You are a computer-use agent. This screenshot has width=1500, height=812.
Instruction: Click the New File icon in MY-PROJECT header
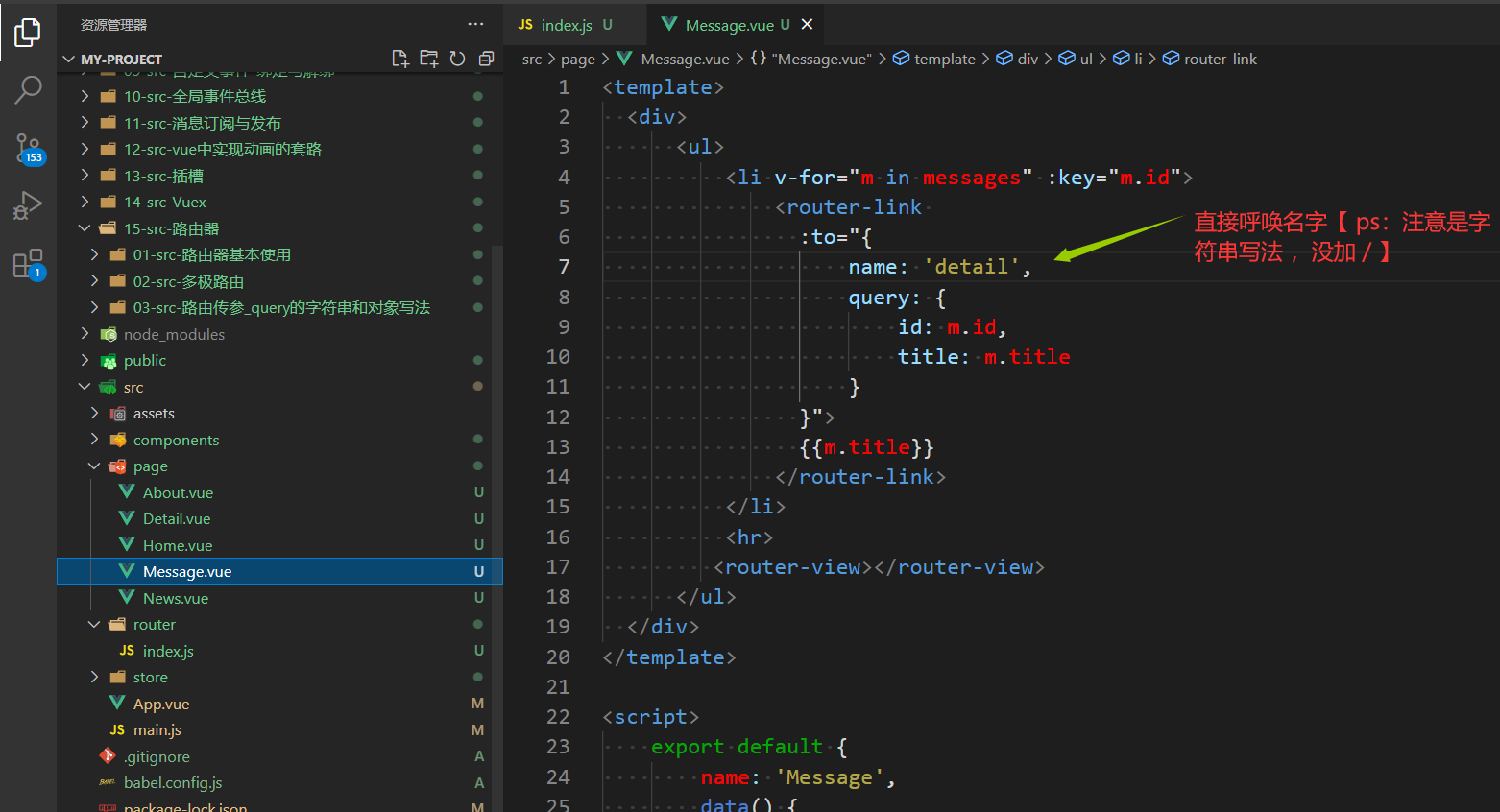(400, 59)
